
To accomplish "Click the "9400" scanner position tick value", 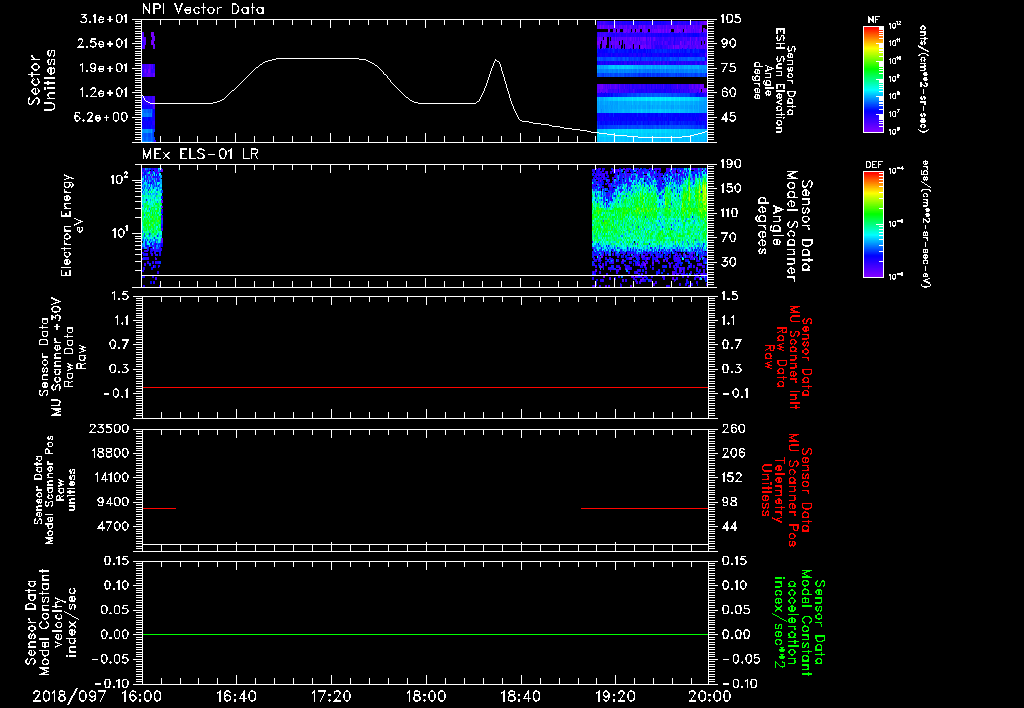I will 112,502.
